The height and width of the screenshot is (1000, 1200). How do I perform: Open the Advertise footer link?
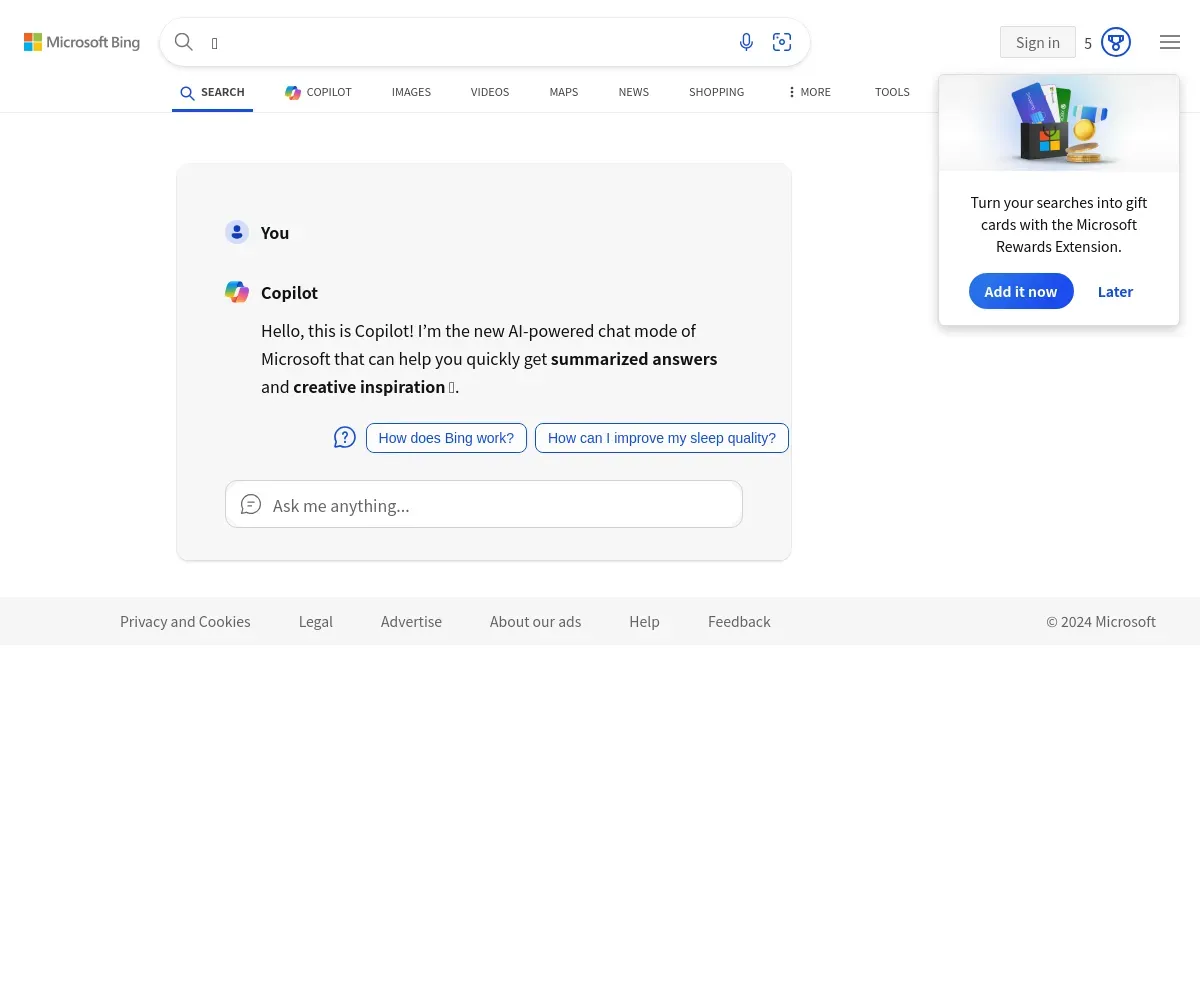point(411,621)
